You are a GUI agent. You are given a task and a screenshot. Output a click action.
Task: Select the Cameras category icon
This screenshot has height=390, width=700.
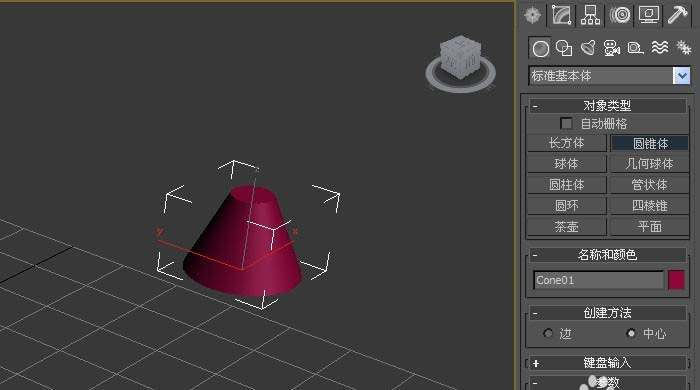pos(612,48)
